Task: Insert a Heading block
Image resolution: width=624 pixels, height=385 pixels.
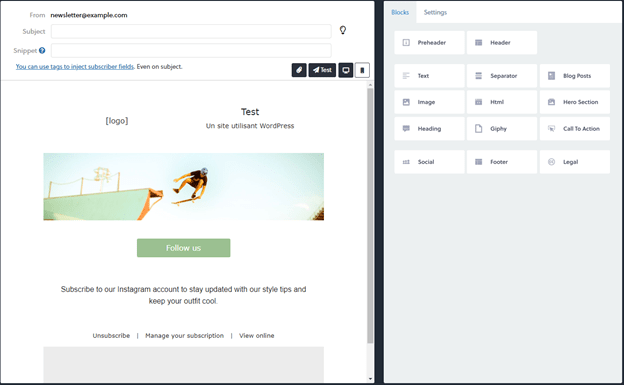Action: [429, 129]
